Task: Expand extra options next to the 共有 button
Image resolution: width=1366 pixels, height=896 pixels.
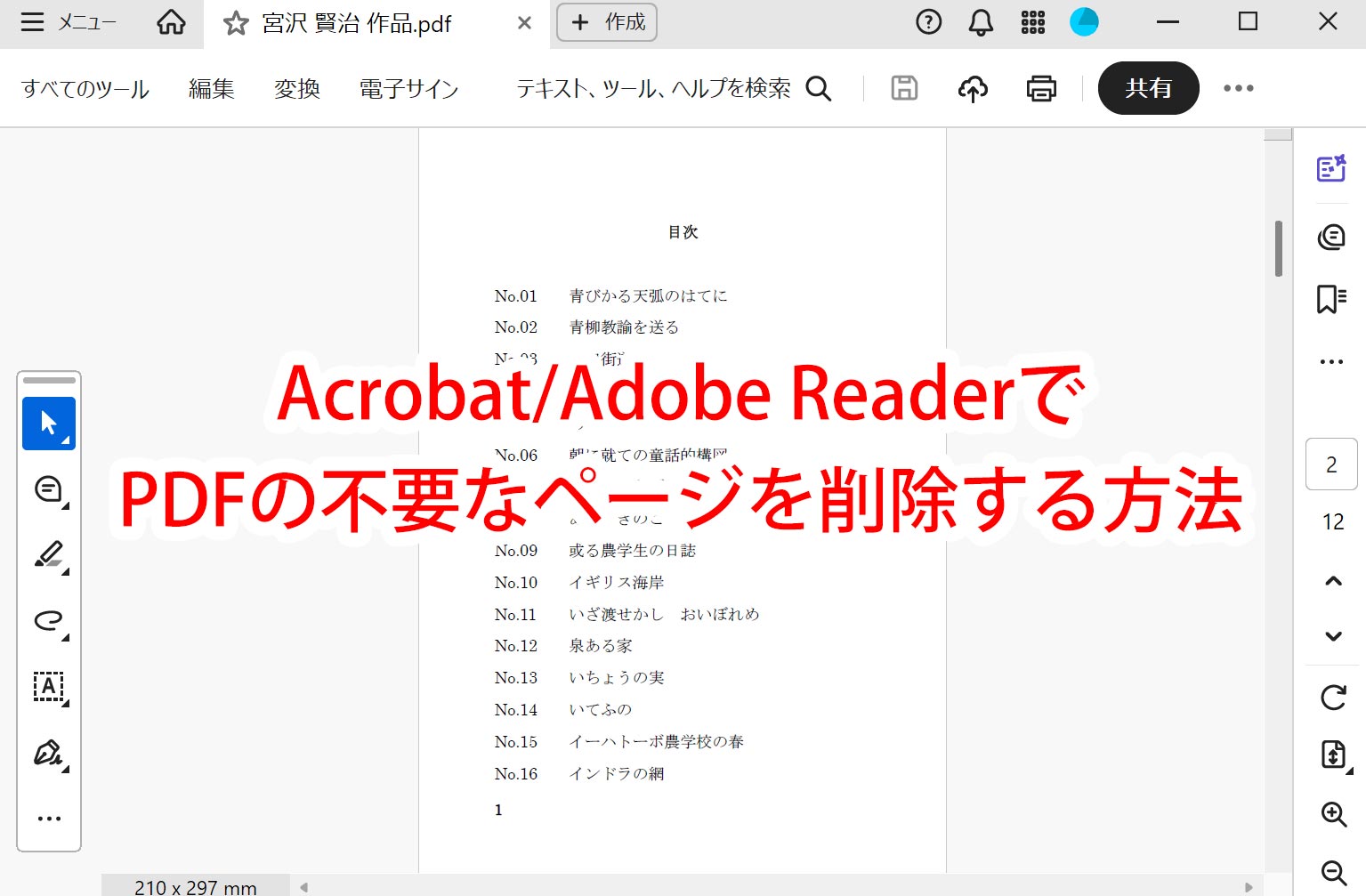Action: pyautogui.click(x=1239, y=88)
